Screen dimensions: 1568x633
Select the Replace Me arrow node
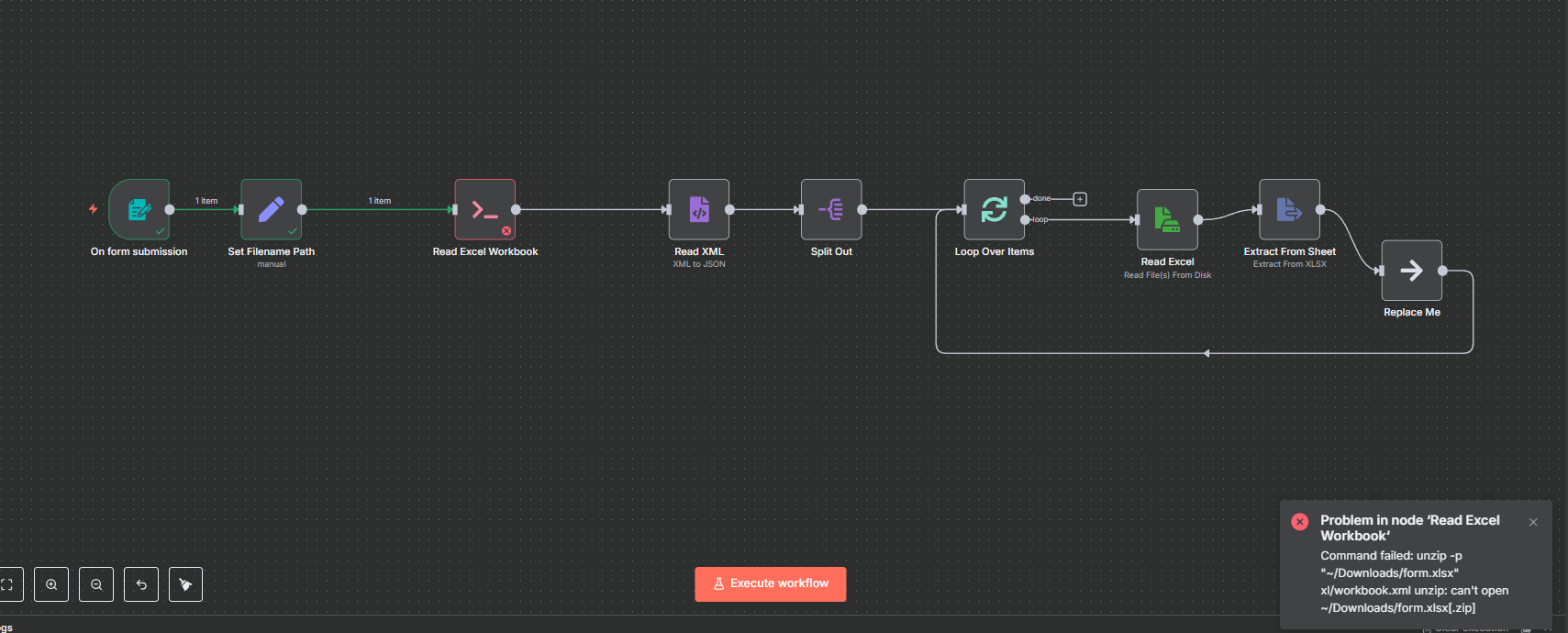point(1412,271)
